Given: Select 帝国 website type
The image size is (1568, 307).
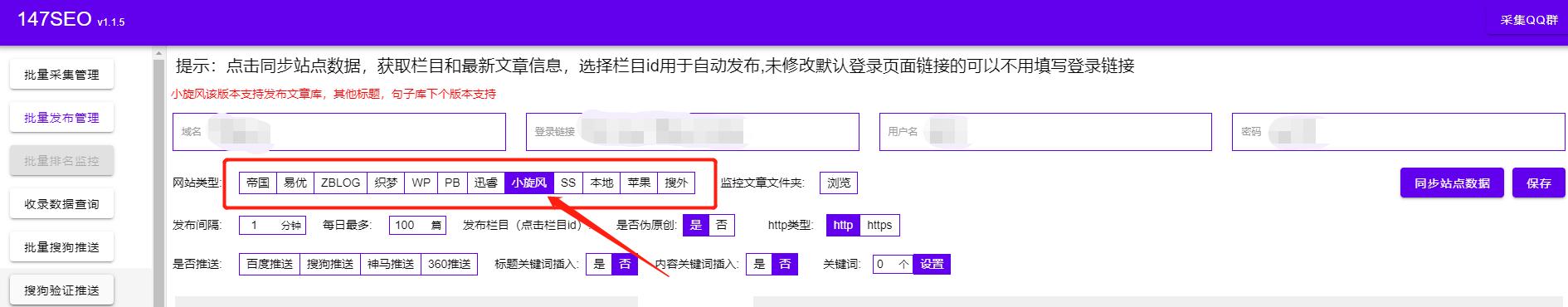Looking at the screenshot, I should 258,183.
